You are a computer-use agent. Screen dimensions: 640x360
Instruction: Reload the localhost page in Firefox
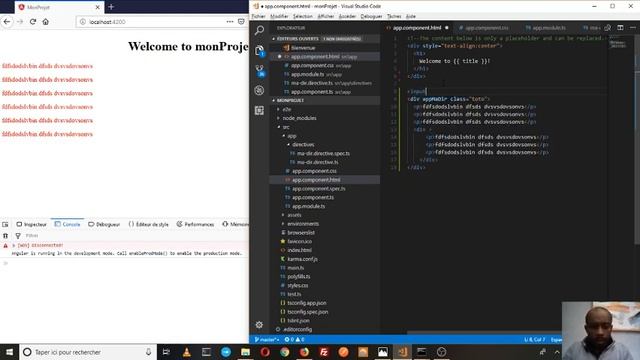pos(33,22)
